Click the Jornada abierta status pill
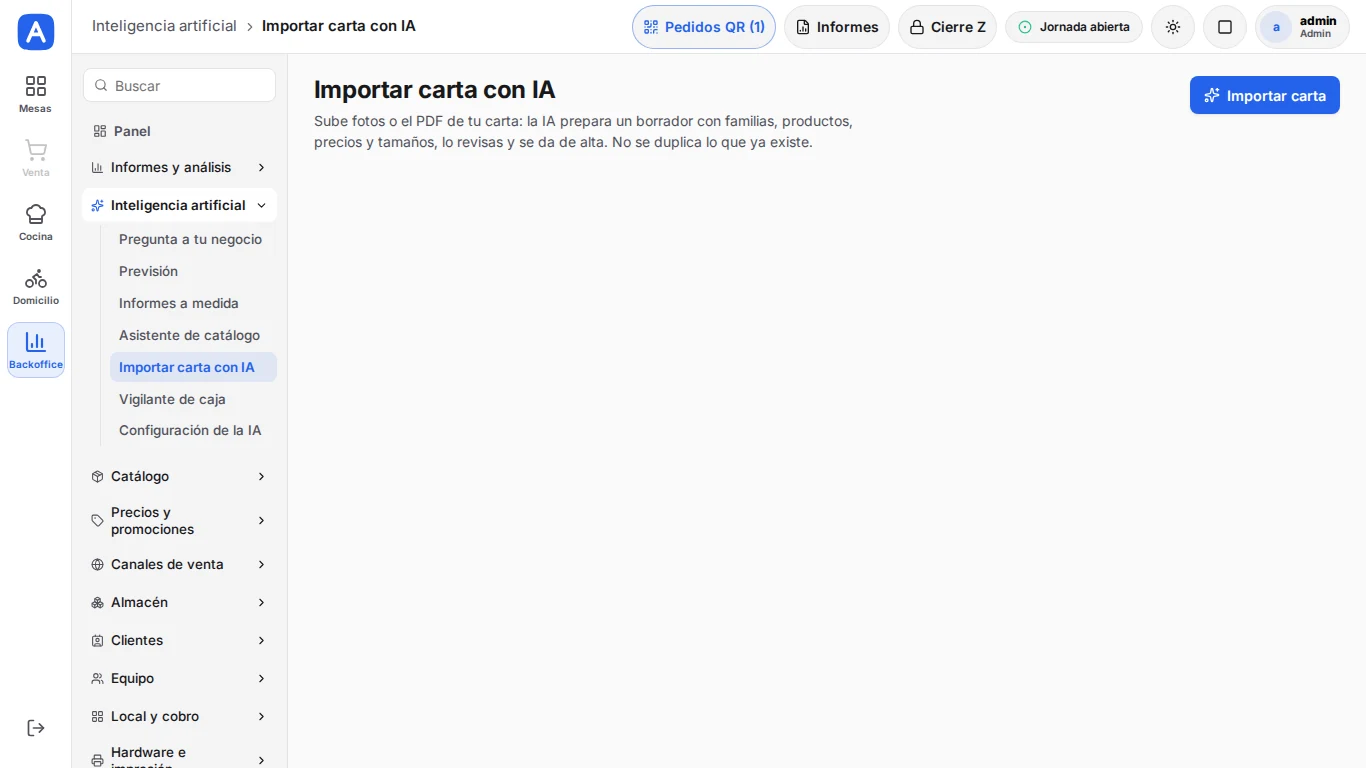This screenshot has width=1366, height=768. [x=1074, y=27]
